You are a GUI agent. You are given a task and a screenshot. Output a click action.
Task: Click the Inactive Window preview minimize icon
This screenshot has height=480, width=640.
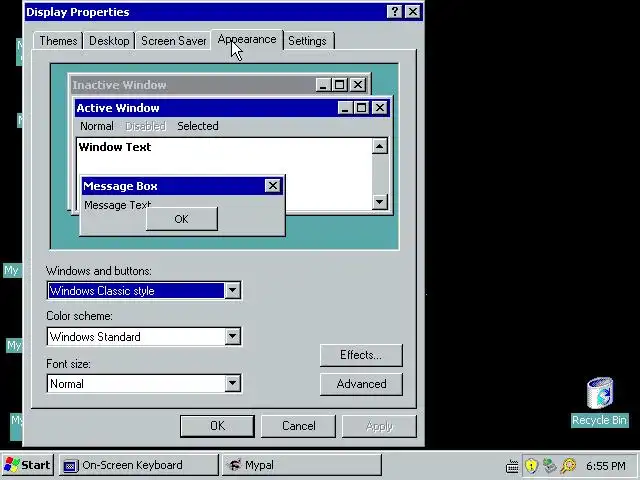(323, 85)
